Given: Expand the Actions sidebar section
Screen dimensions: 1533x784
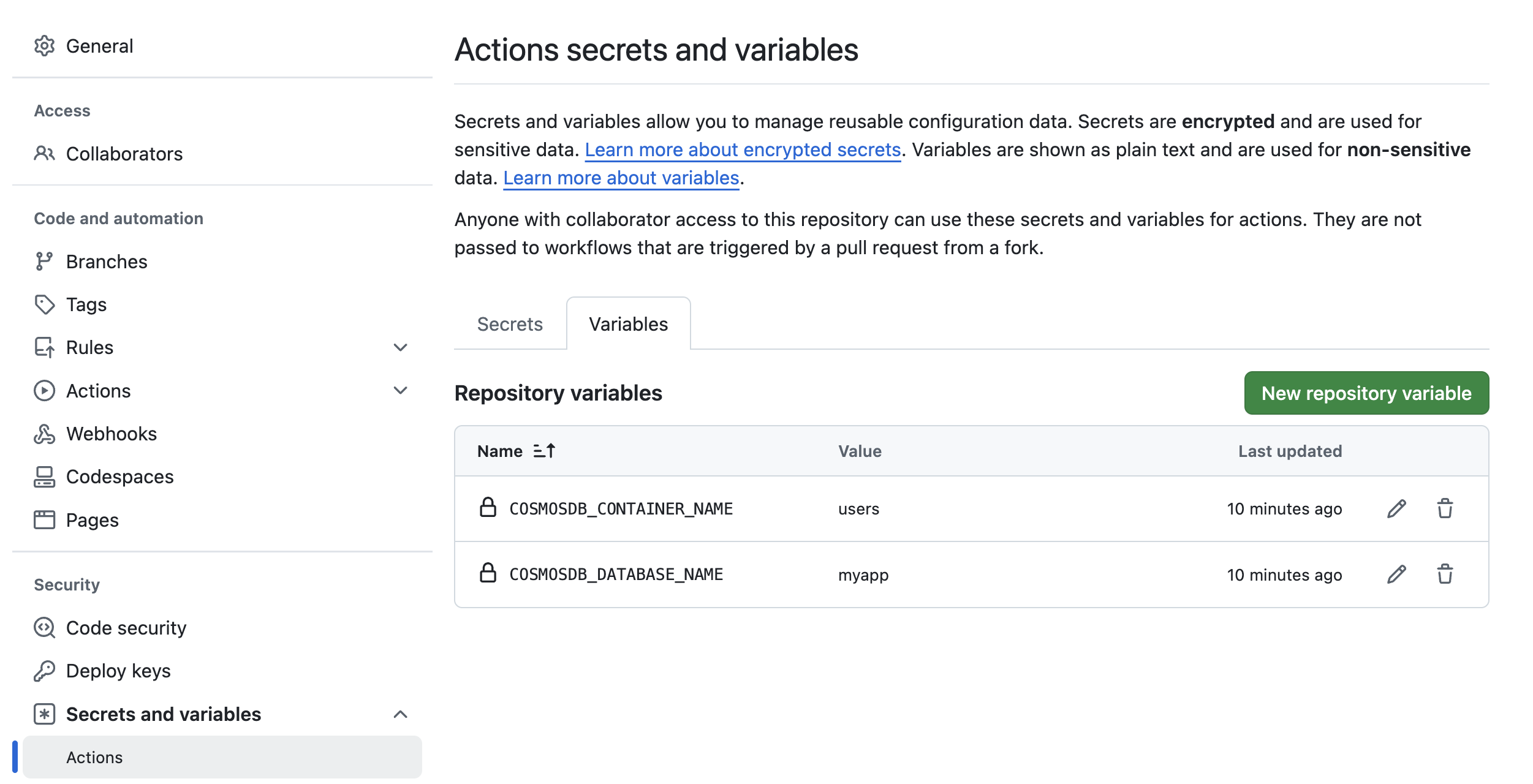Looking at the screenshot, I should [x=401, y=390].
